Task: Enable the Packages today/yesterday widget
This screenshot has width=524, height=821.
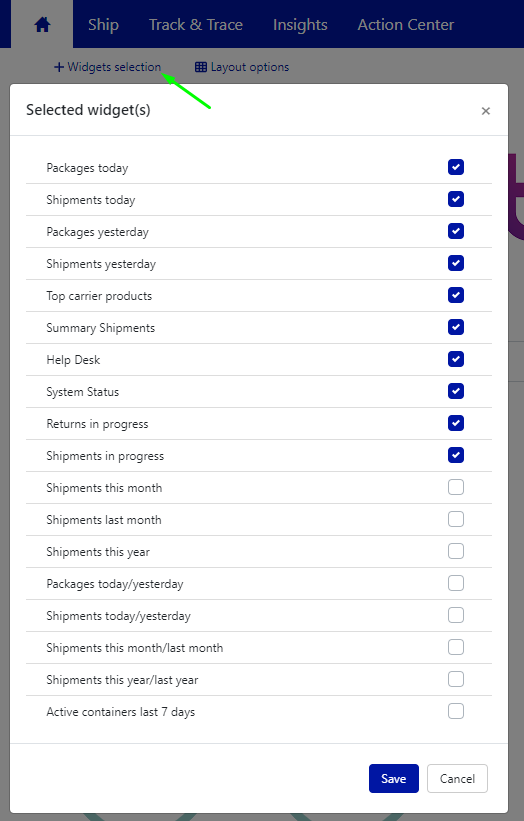Action: 456,583
